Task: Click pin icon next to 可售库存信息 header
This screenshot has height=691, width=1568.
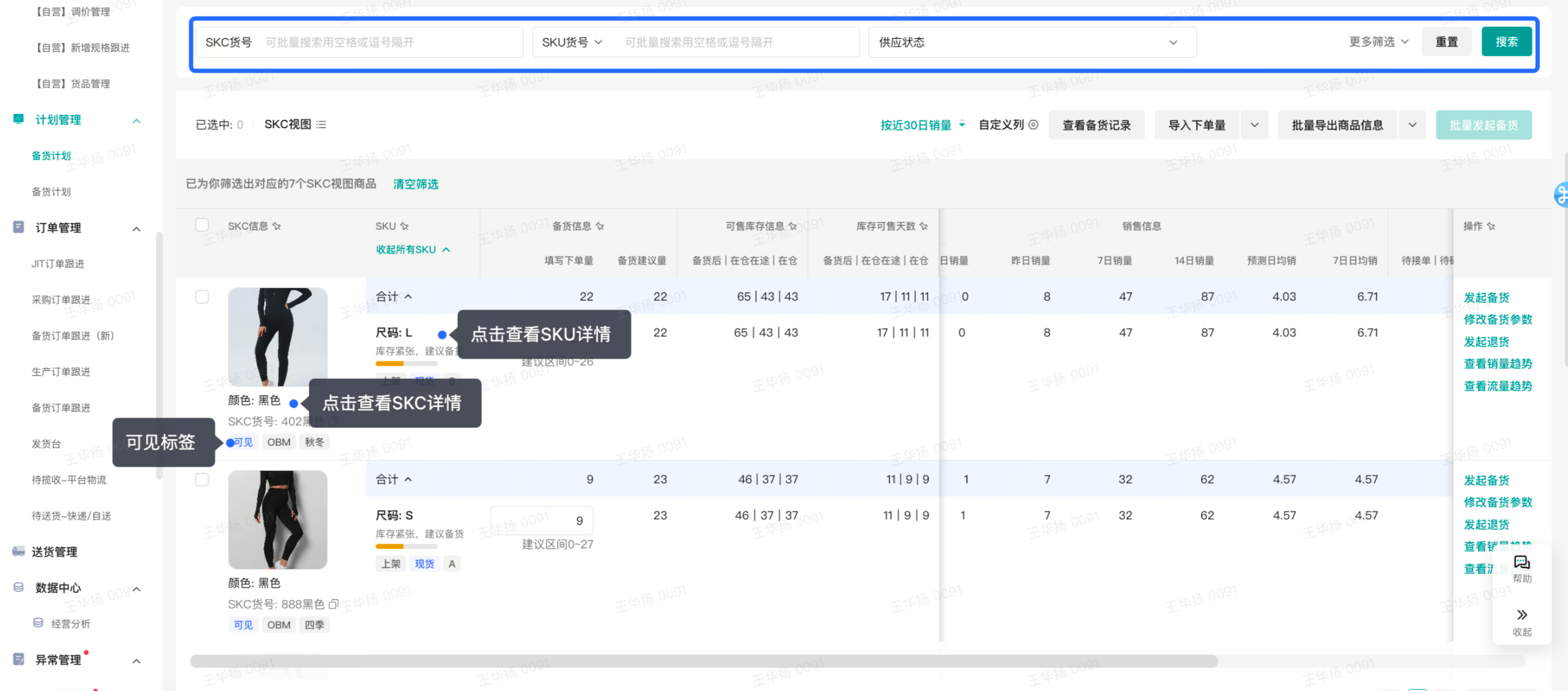Action: coord(792,226)
